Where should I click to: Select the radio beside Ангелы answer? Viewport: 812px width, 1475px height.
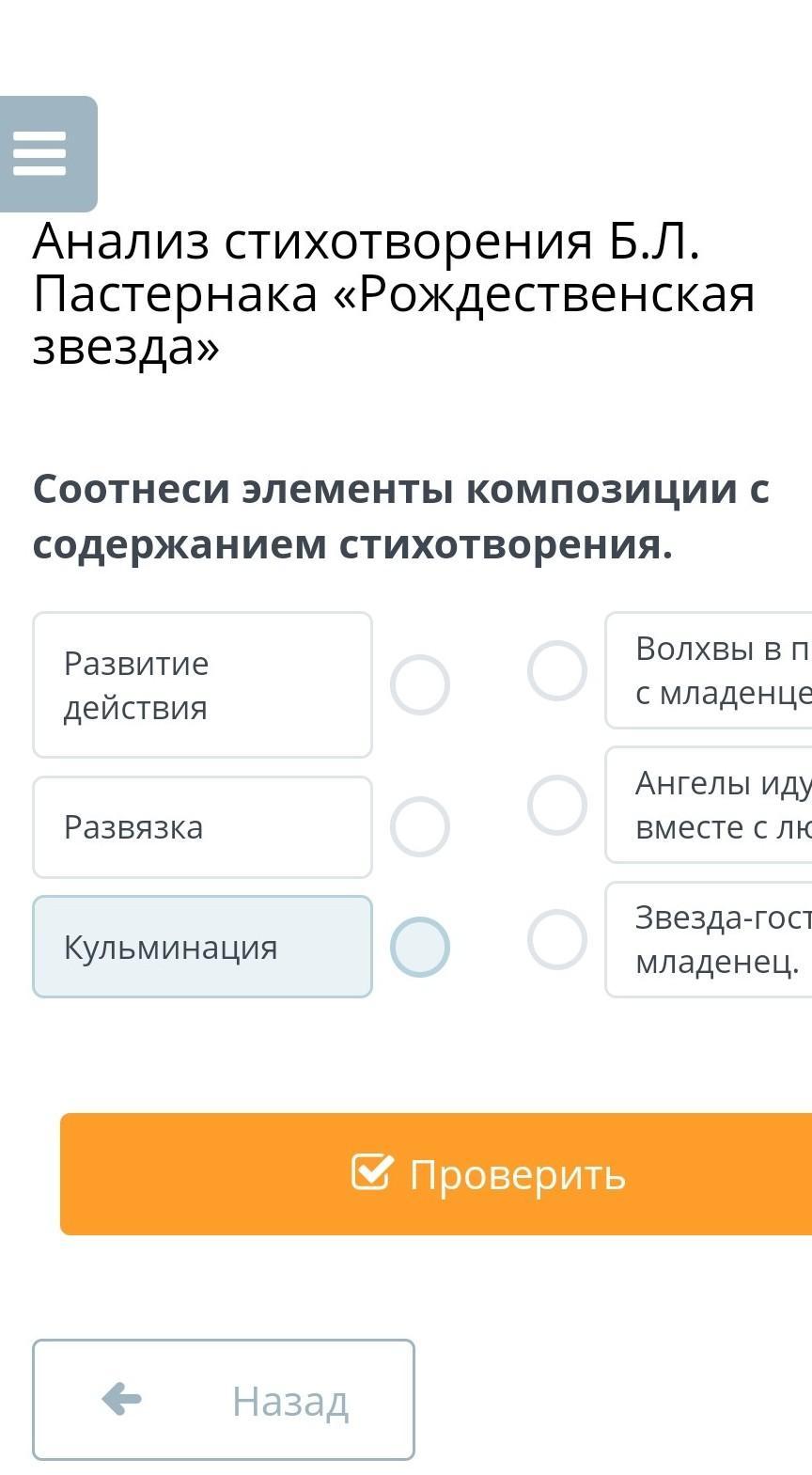556,805
